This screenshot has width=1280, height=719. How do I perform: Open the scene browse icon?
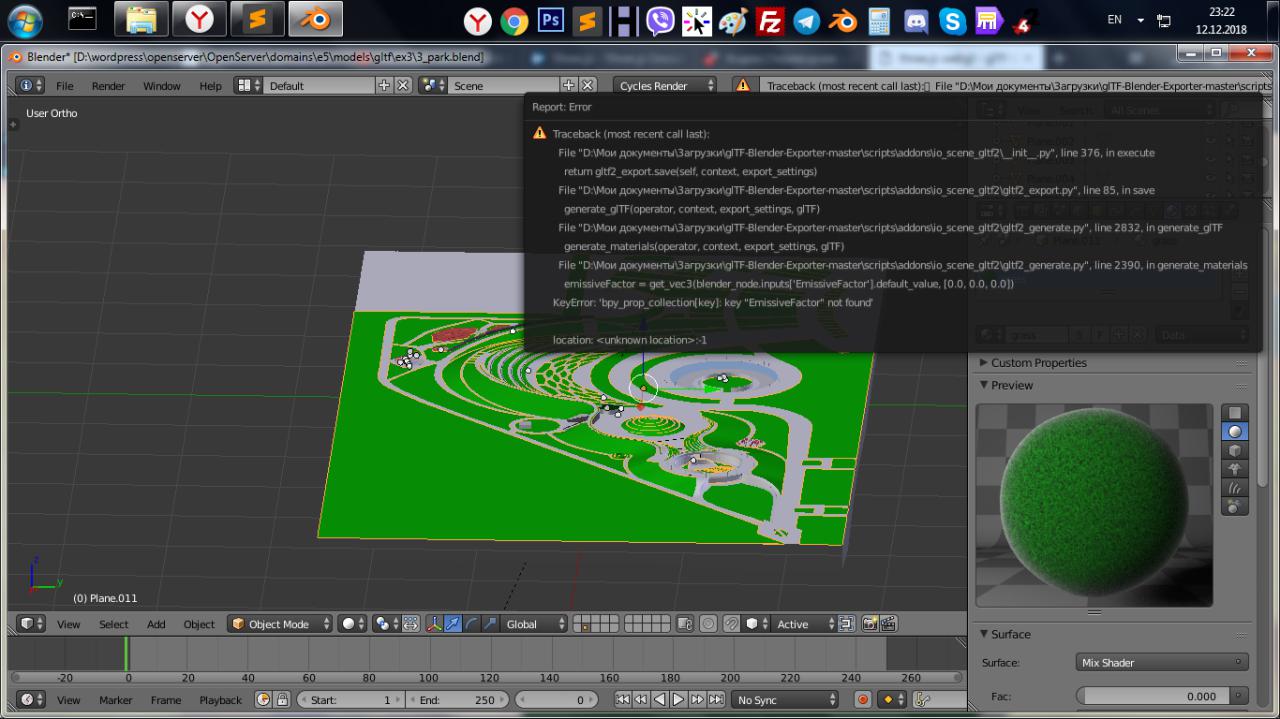433,86
